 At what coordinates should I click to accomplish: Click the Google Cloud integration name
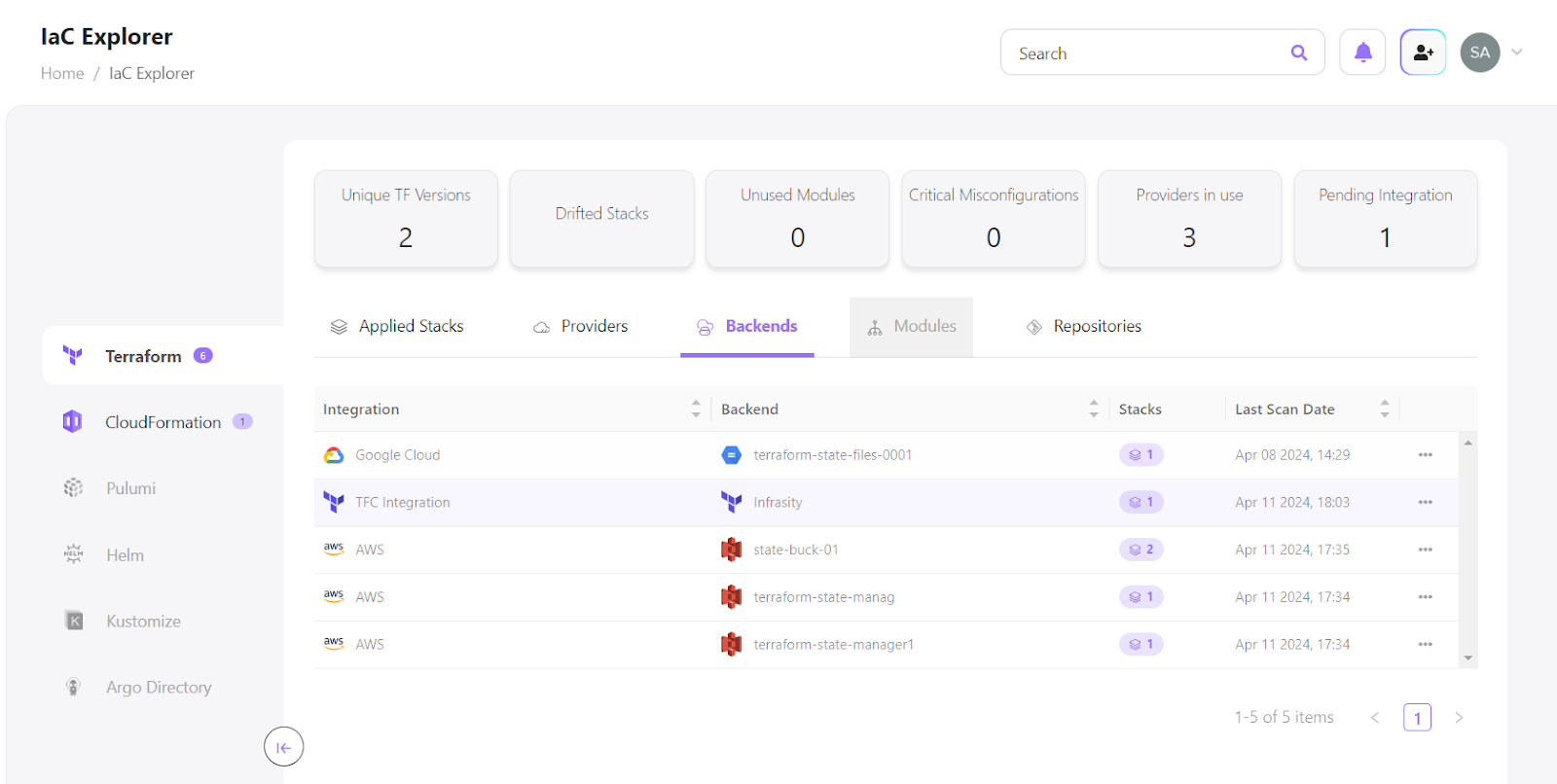click(x=397, y=455)
